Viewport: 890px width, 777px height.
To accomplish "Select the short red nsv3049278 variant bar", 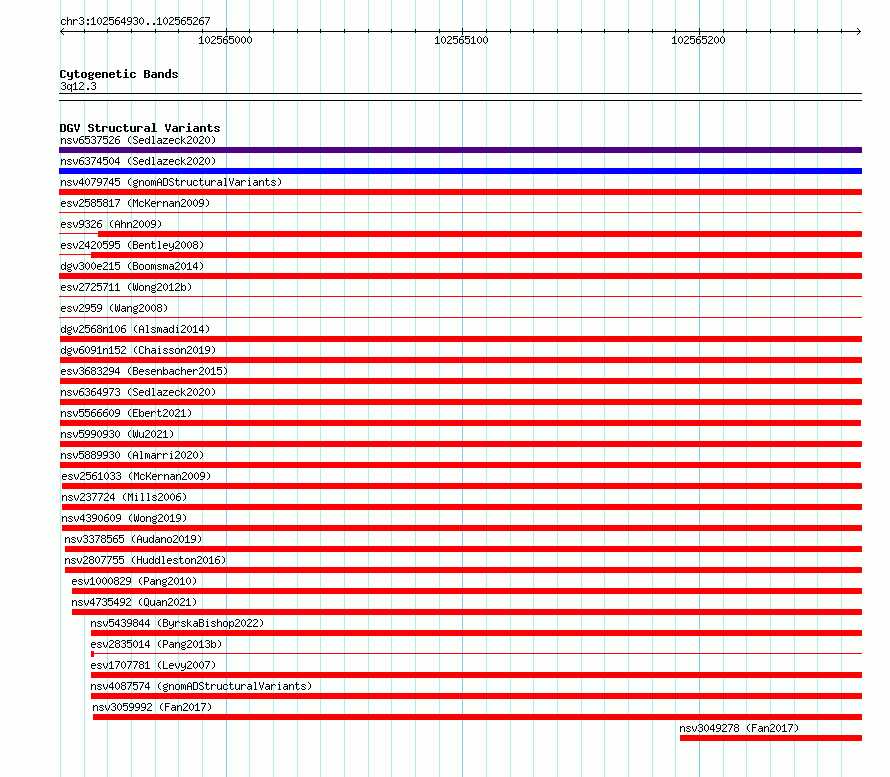I will (x=771, y=738).
